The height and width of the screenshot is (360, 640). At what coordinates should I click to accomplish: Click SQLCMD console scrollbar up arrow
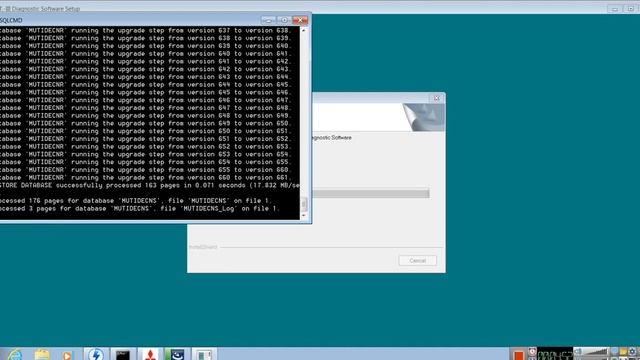(304, 31)
